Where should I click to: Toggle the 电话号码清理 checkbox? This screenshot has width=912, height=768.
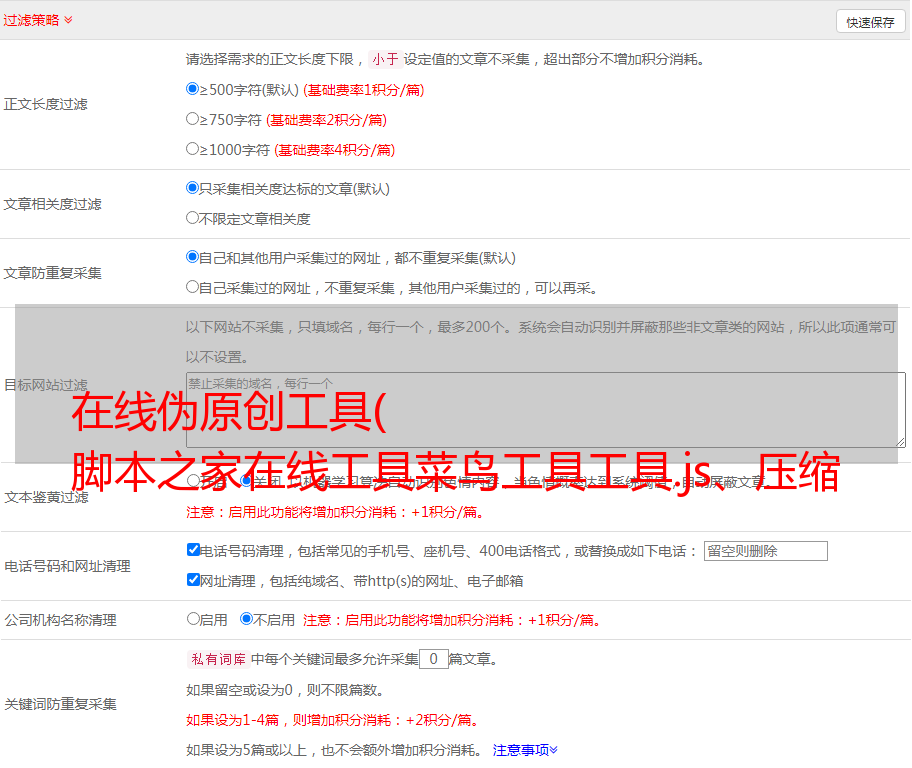(x=194, y=550)
